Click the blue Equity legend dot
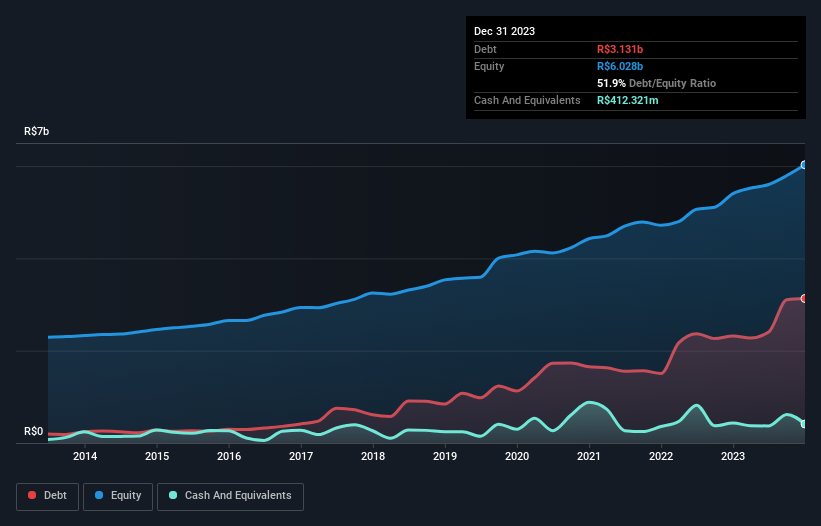This screenshot has width=821, height=526. tap(99, 495)
